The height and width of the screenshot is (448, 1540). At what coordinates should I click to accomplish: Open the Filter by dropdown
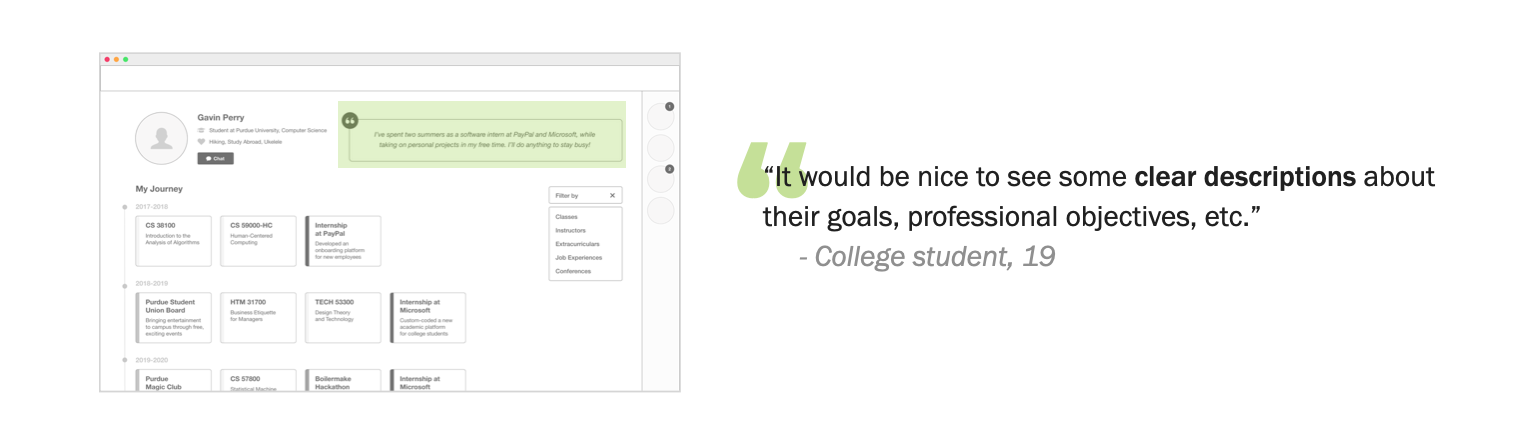click(585, 196)
